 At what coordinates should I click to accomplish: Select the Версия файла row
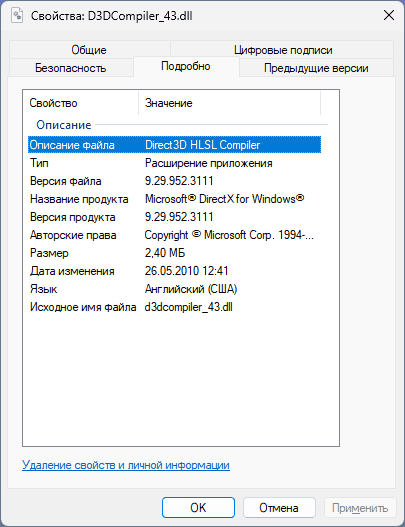174,181
